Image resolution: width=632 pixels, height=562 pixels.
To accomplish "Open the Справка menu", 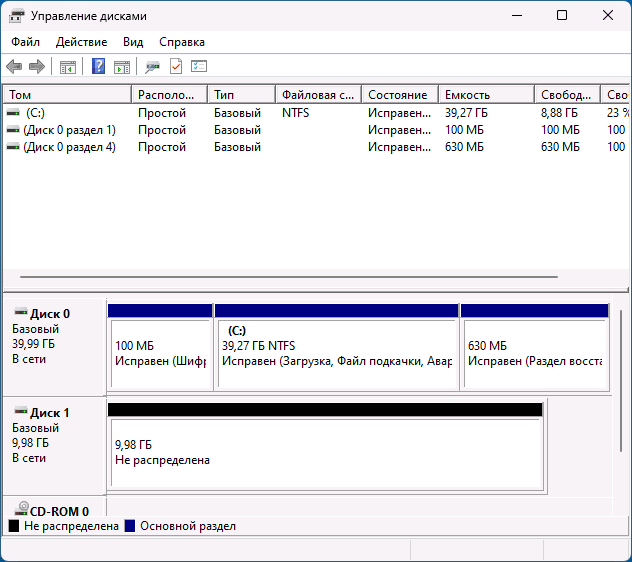I will point(182,42).
